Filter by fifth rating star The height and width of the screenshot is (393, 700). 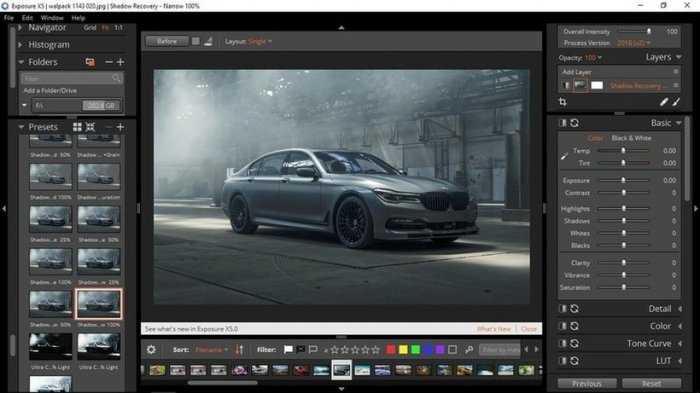click(x=376, y=350)
